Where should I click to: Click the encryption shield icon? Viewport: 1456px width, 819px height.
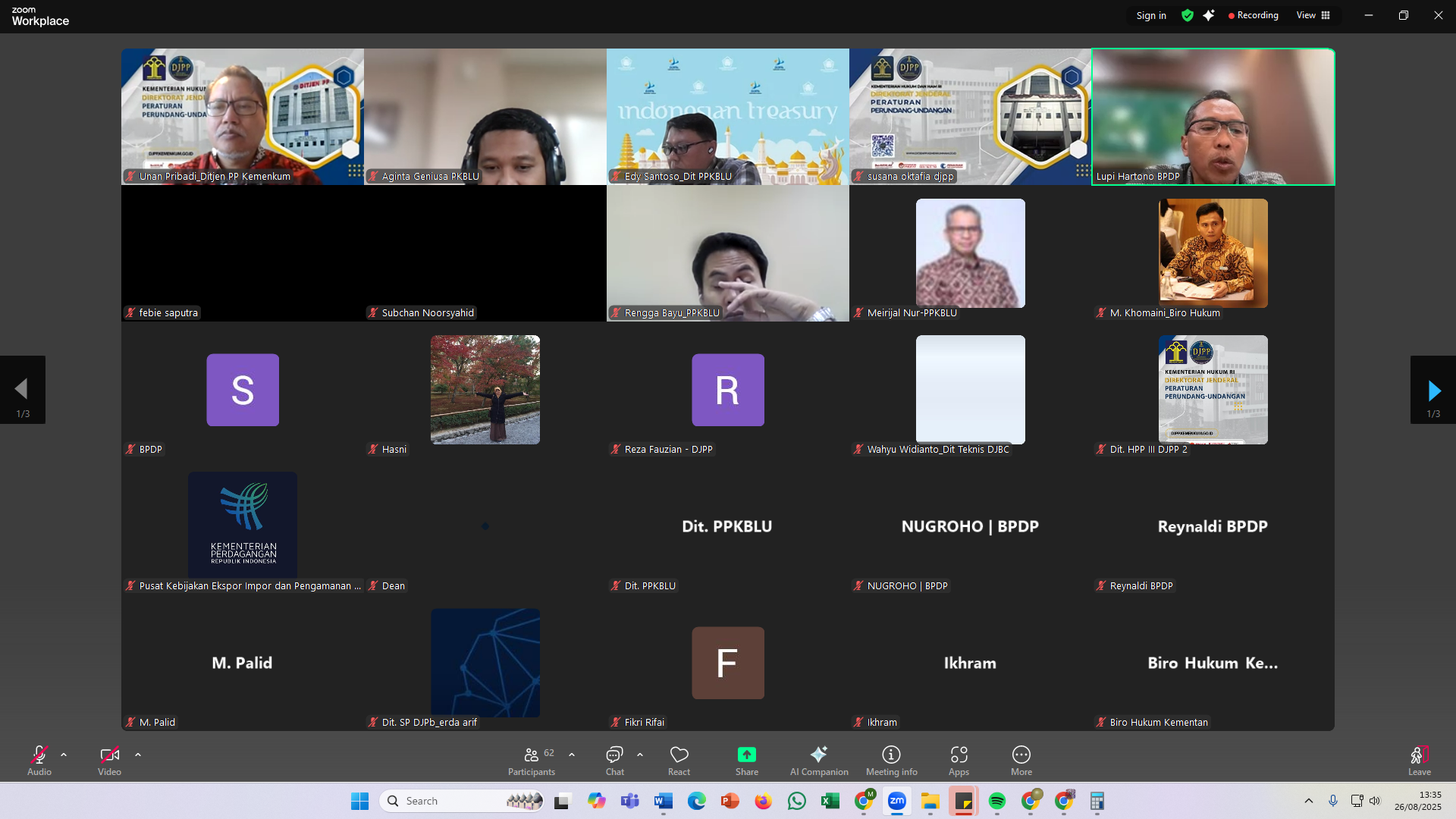[x=1188, y=15]
